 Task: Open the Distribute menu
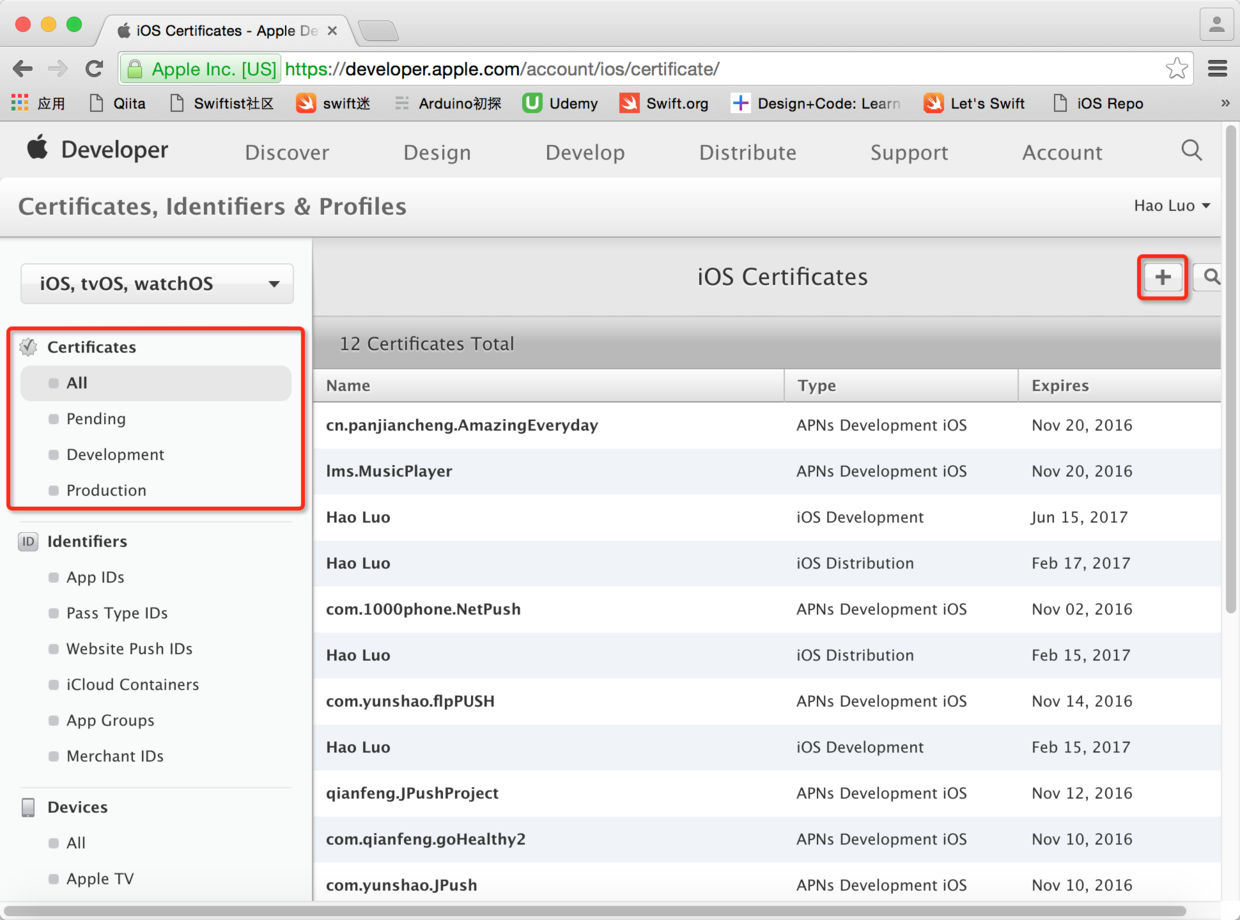click(748, 152)
